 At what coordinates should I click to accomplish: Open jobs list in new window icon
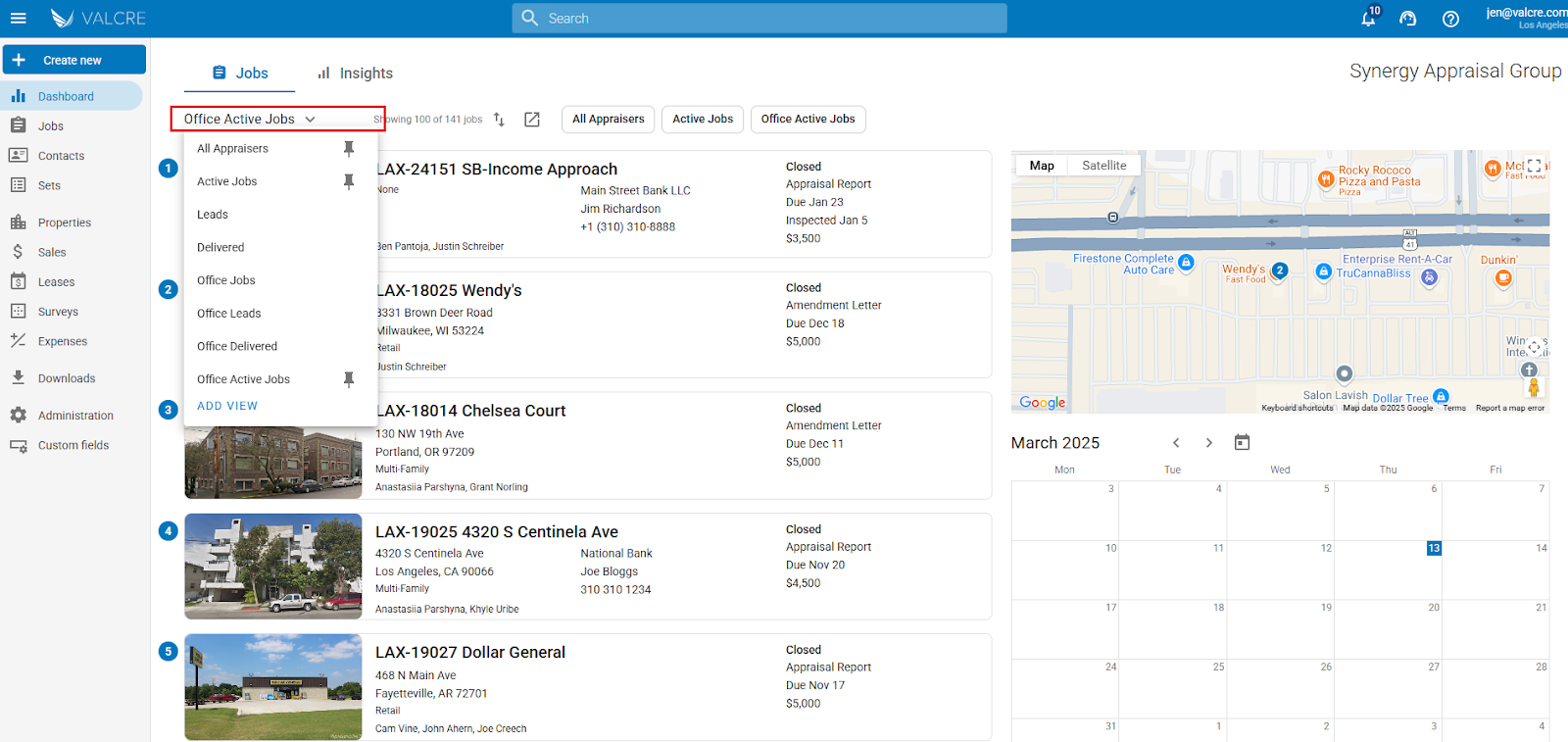(532, 119)
